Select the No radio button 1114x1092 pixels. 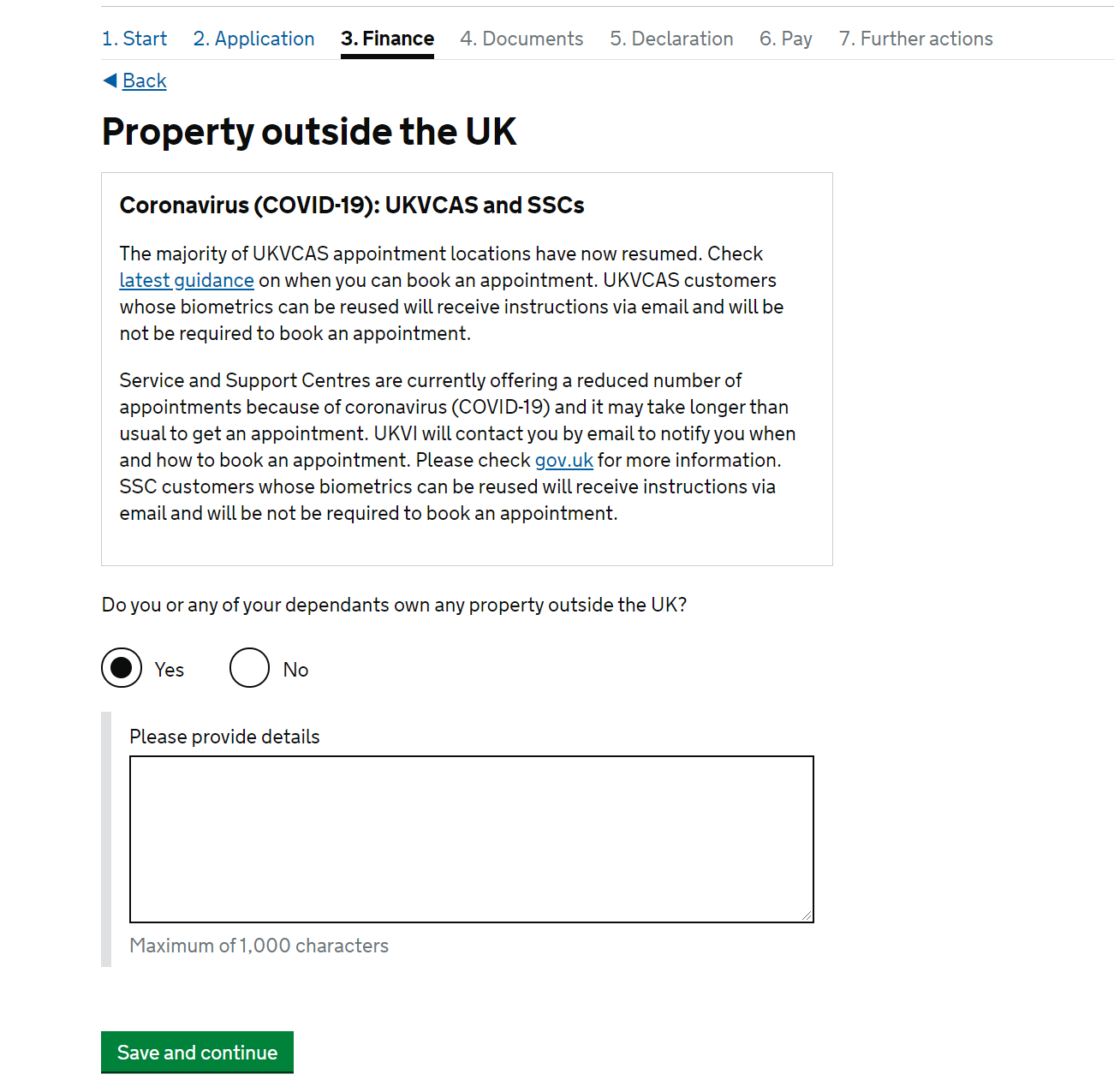coord(250,668)
